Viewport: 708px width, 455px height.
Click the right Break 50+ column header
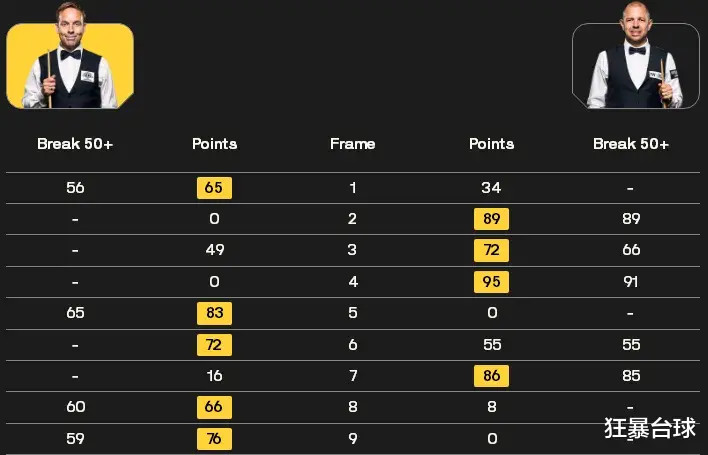point(630,144)
